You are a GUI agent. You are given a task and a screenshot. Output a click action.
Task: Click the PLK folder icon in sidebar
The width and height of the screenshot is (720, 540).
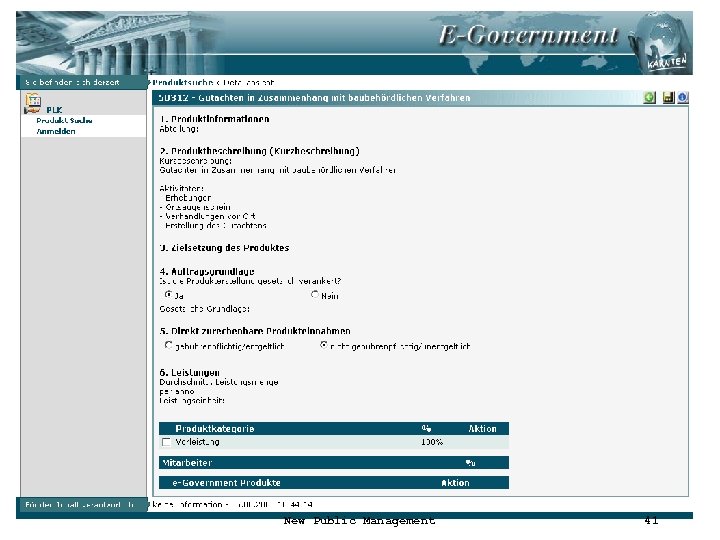[33, 103]
